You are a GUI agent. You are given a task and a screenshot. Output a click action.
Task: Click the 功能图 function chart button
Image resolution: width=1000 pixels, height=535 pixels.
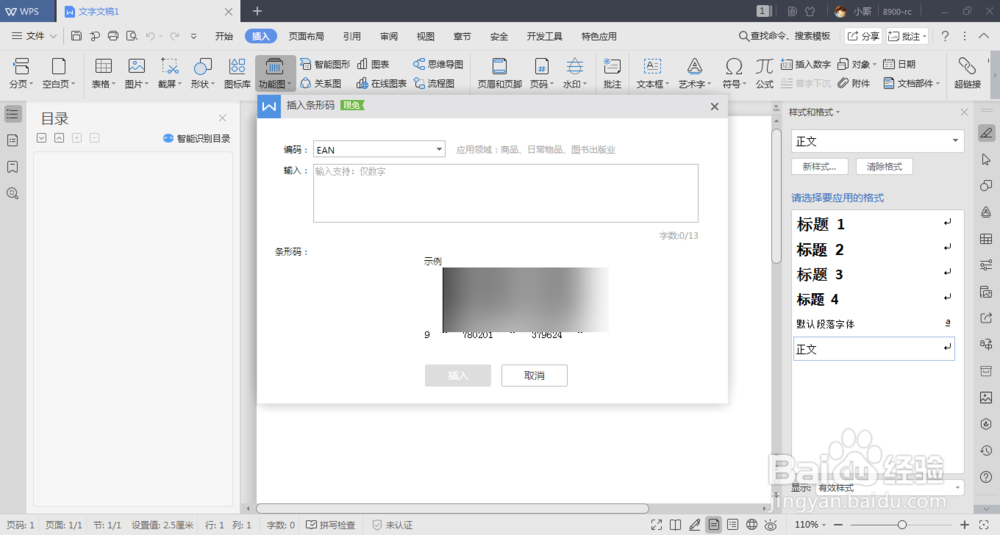click(275, 73)
